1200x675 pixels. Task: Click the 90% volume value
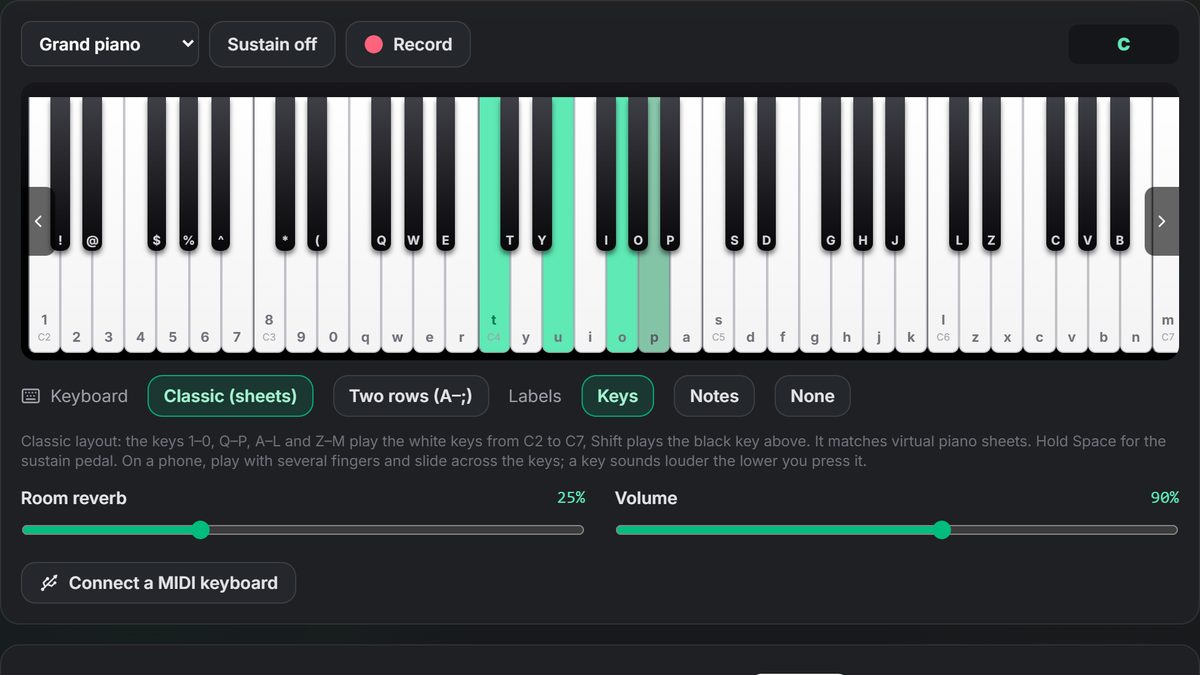pyautogui.click(x=1165, y=497)
